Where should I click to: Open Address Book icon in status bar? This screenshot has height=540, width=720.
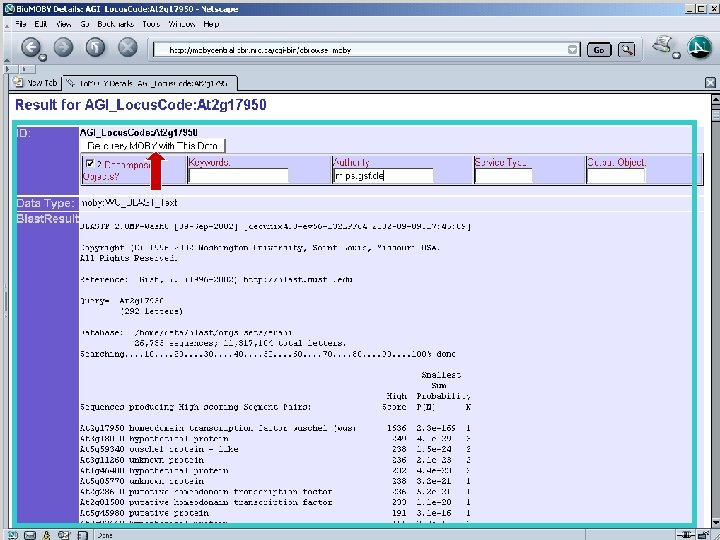click(x=82, y=535)
